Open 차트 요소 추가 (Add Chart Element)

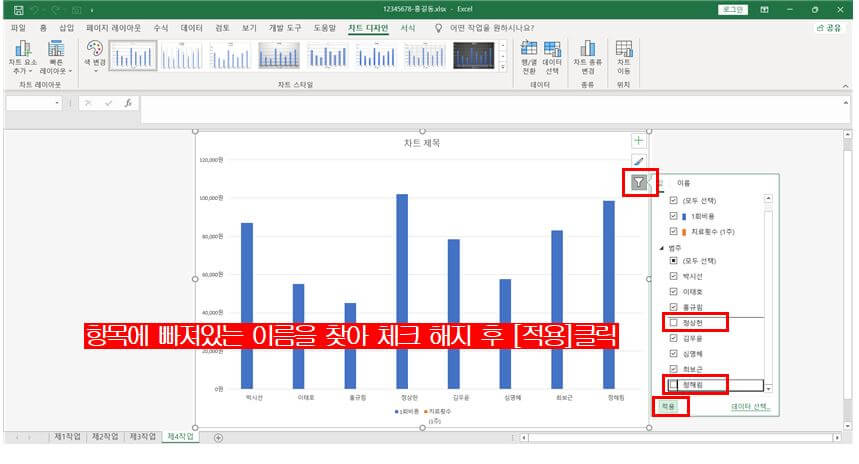point(22,57)
